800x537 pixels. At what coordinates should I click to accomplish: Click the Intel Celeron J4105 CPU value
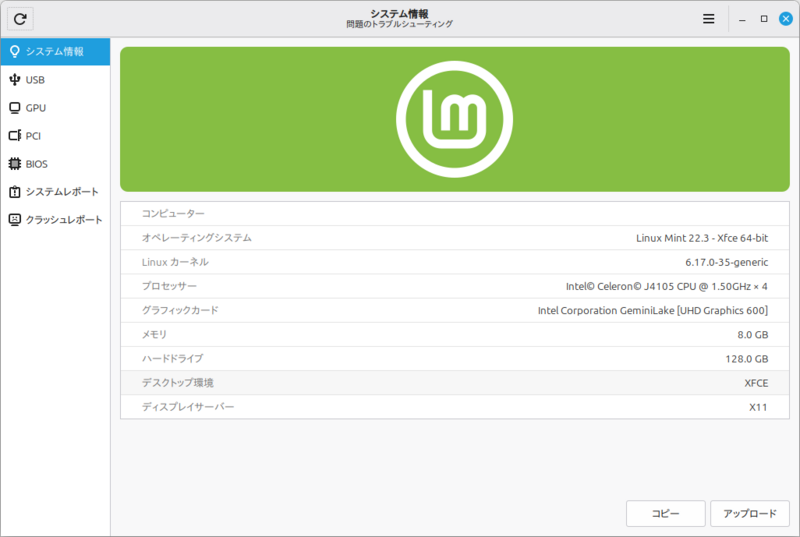tap(666, 287)
